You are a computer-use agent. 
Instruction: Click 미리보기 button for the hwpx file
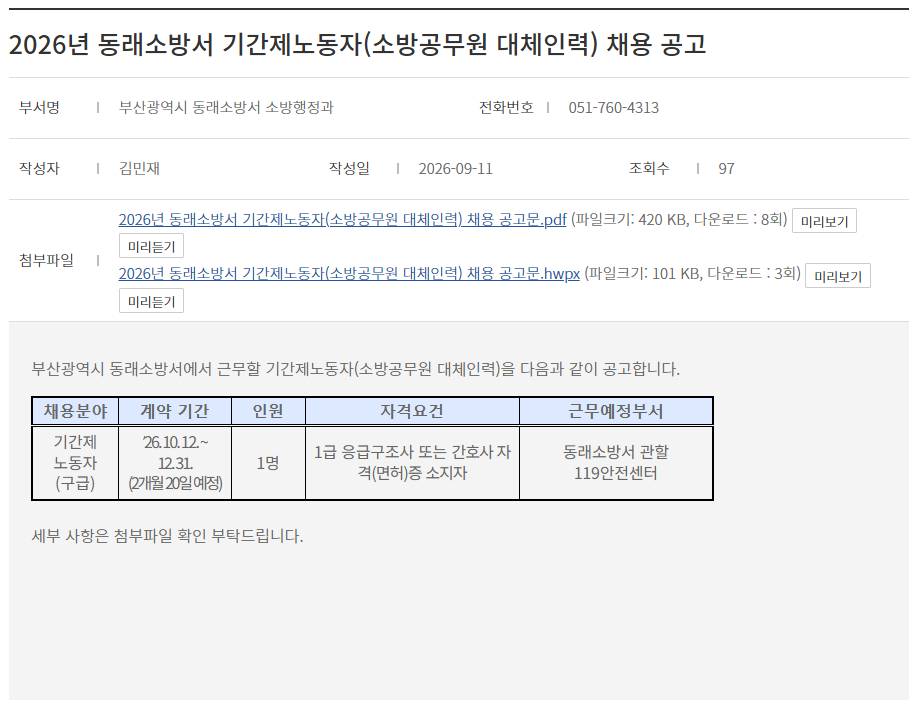[838, 276]
